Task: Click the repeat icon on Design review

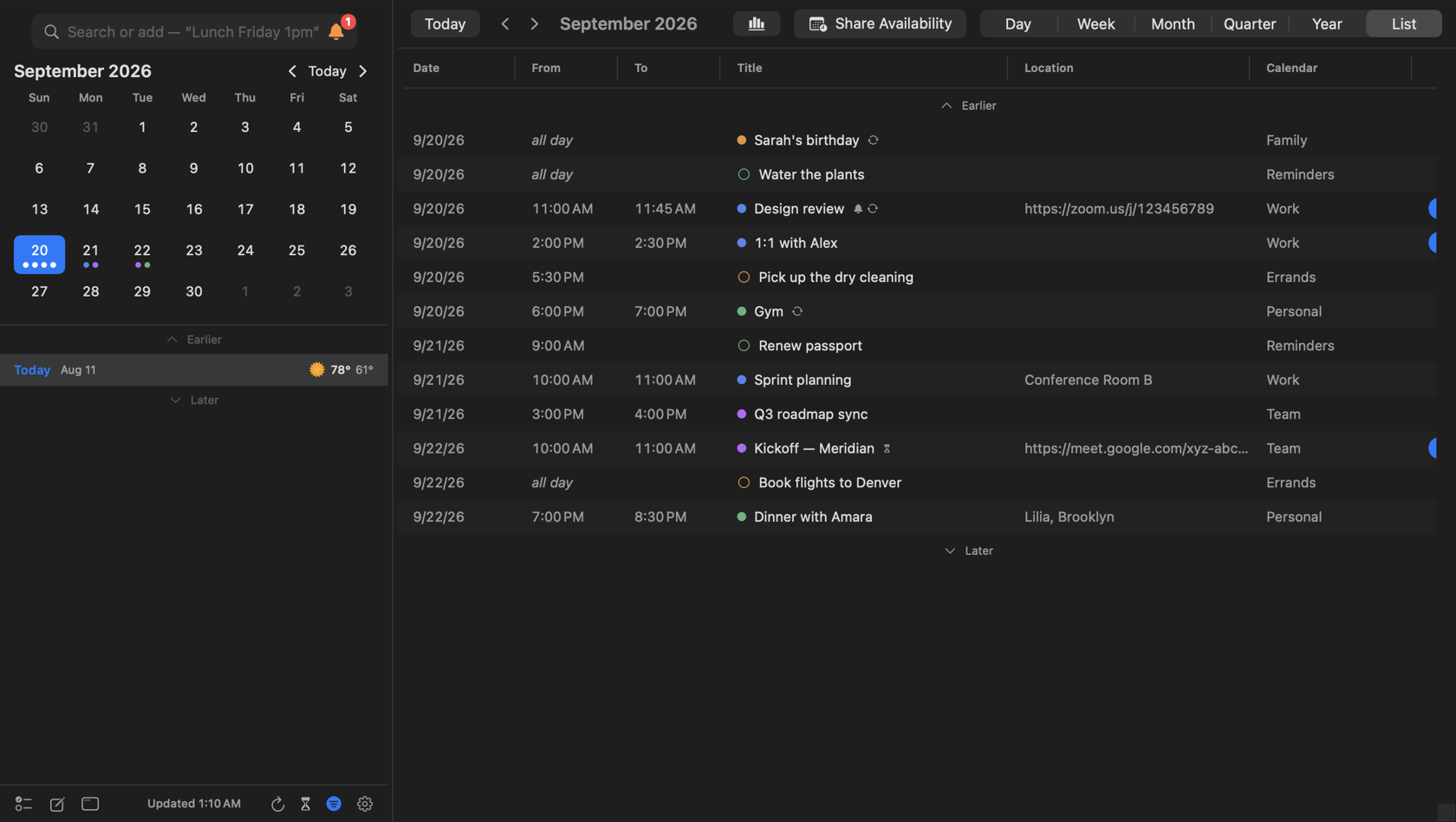Action: (x=873, y=209)
